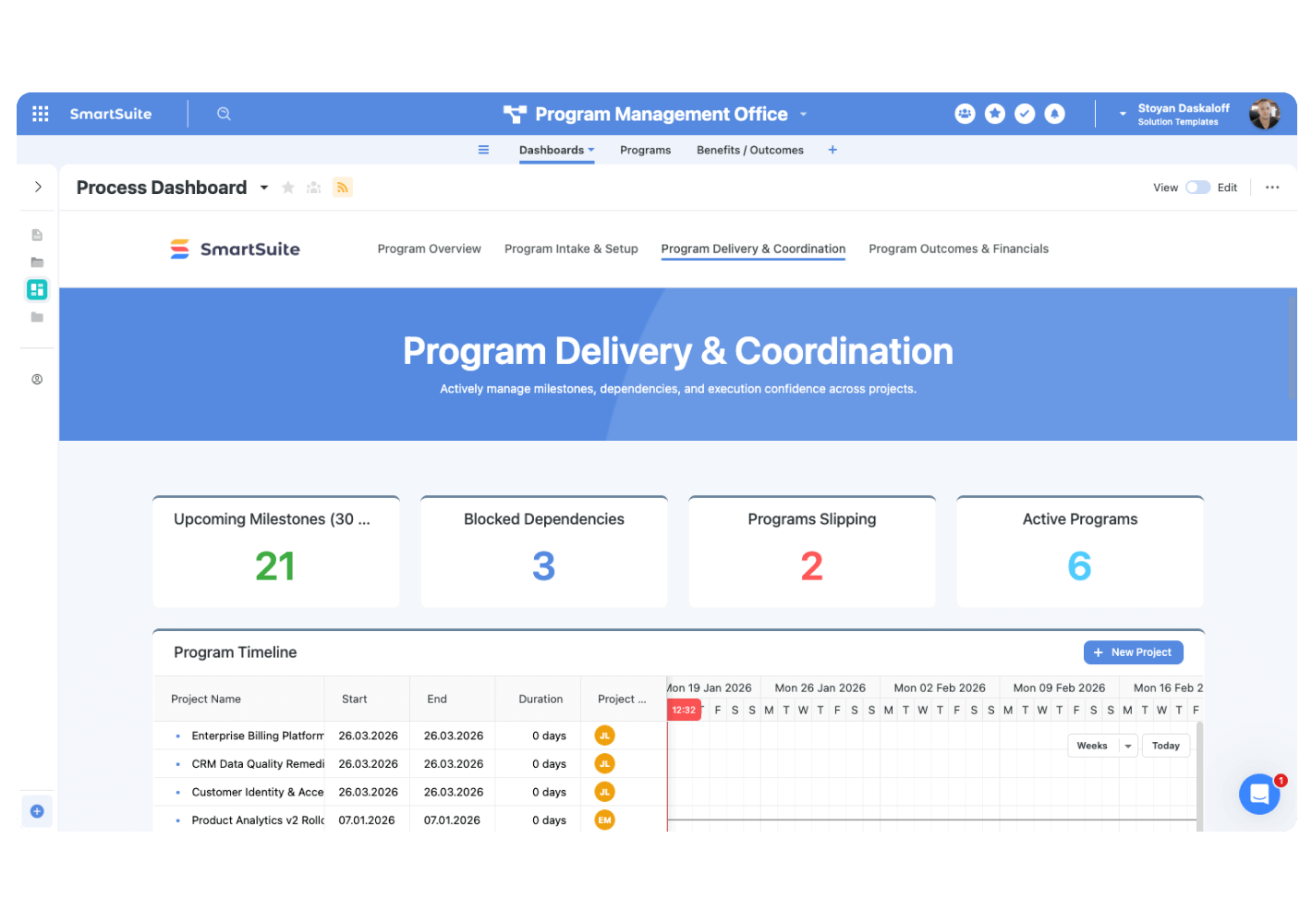The height and width of the screenshot is (924, 1312).
Task: Switch to the Benefits / Outcomes tab
Action: point(750,150)
